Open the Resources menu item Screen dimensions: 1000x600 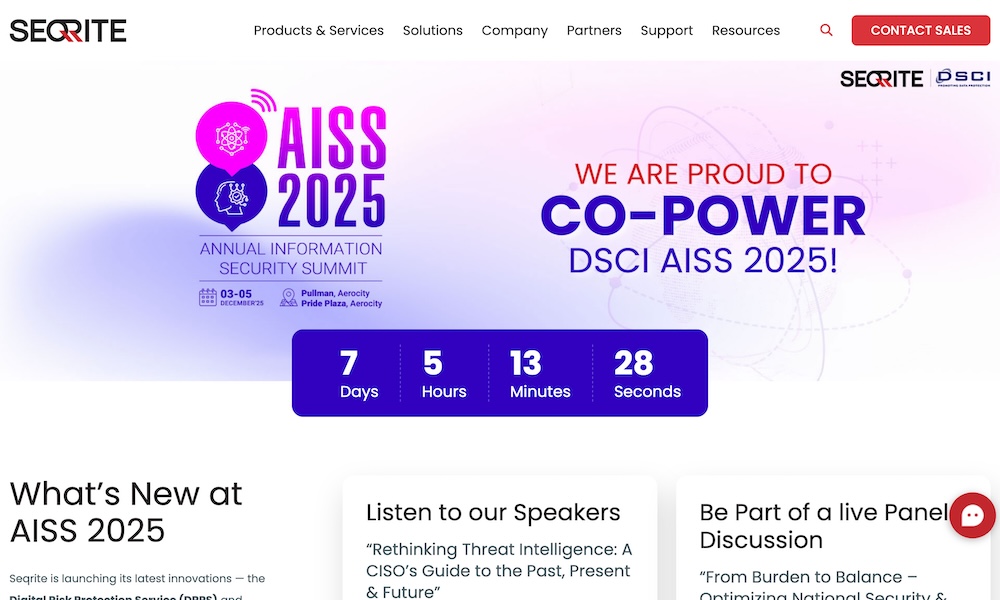pyautogui.click(x=745, y=30)
